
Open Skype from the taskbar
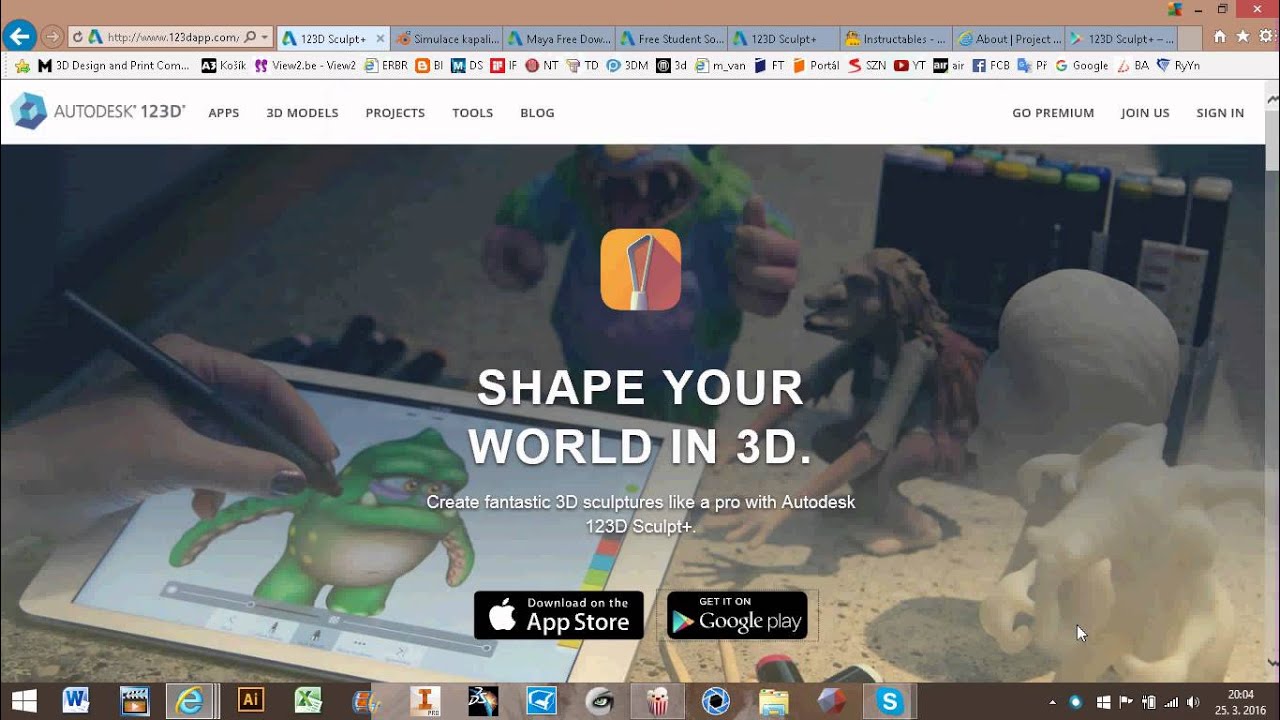click(x=889, y=701)
